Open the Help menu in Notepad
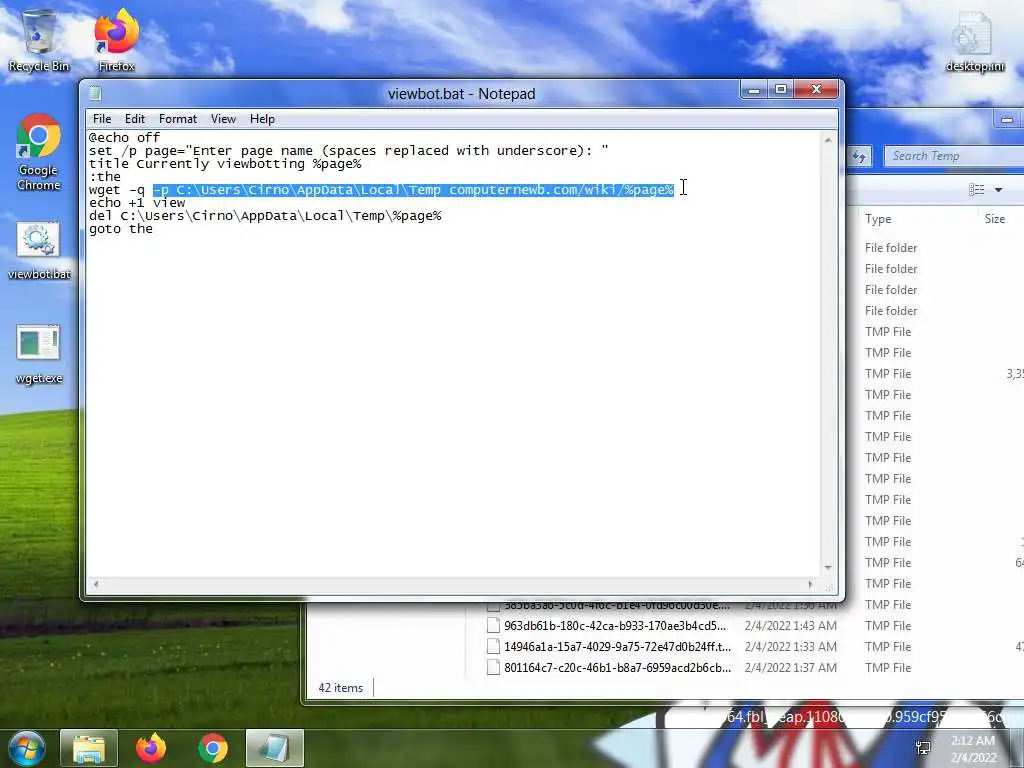 262,119
